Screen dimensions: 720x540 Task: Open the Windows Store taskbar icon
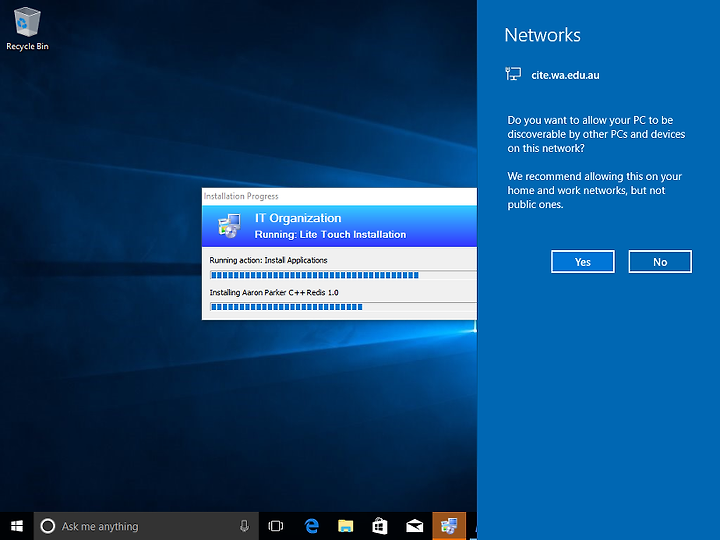380,526
